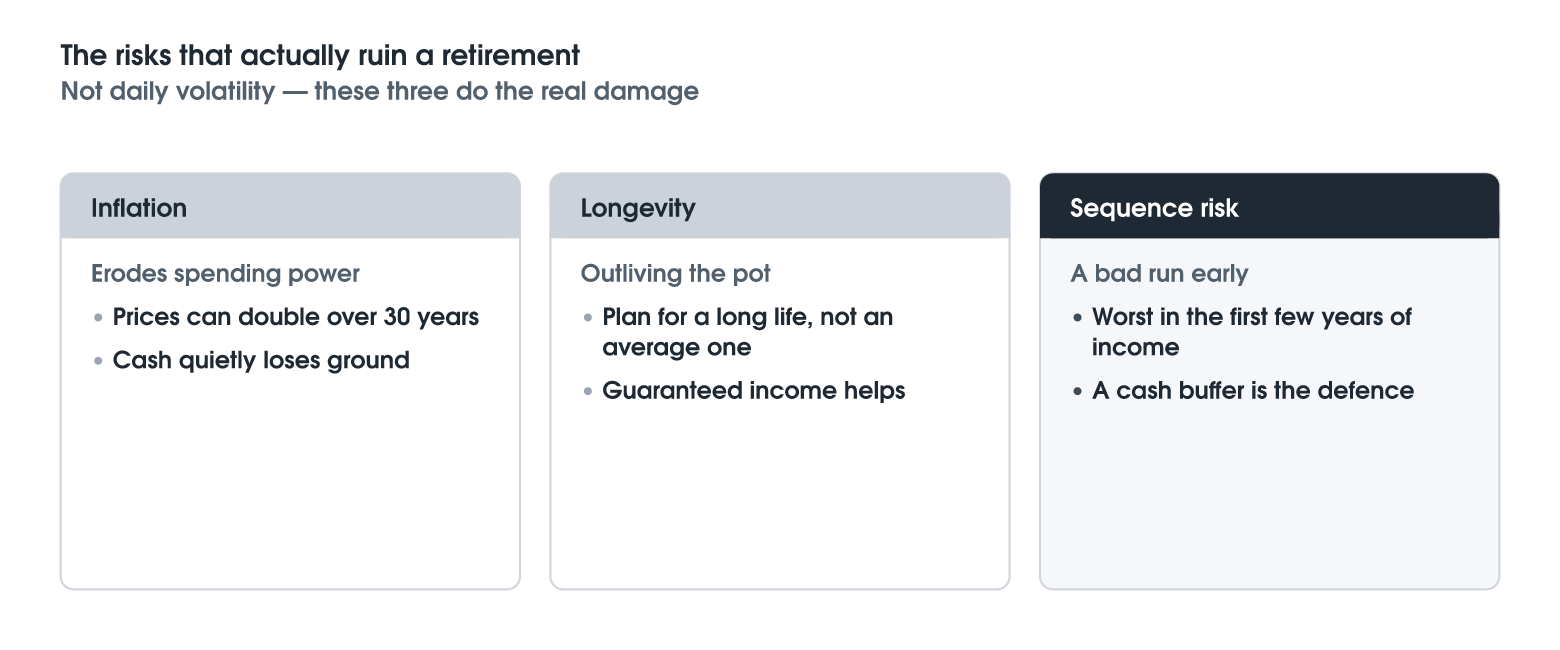Click 'A bad run early' subheading
1560x650 pixels.
(x=1160, y=274)
